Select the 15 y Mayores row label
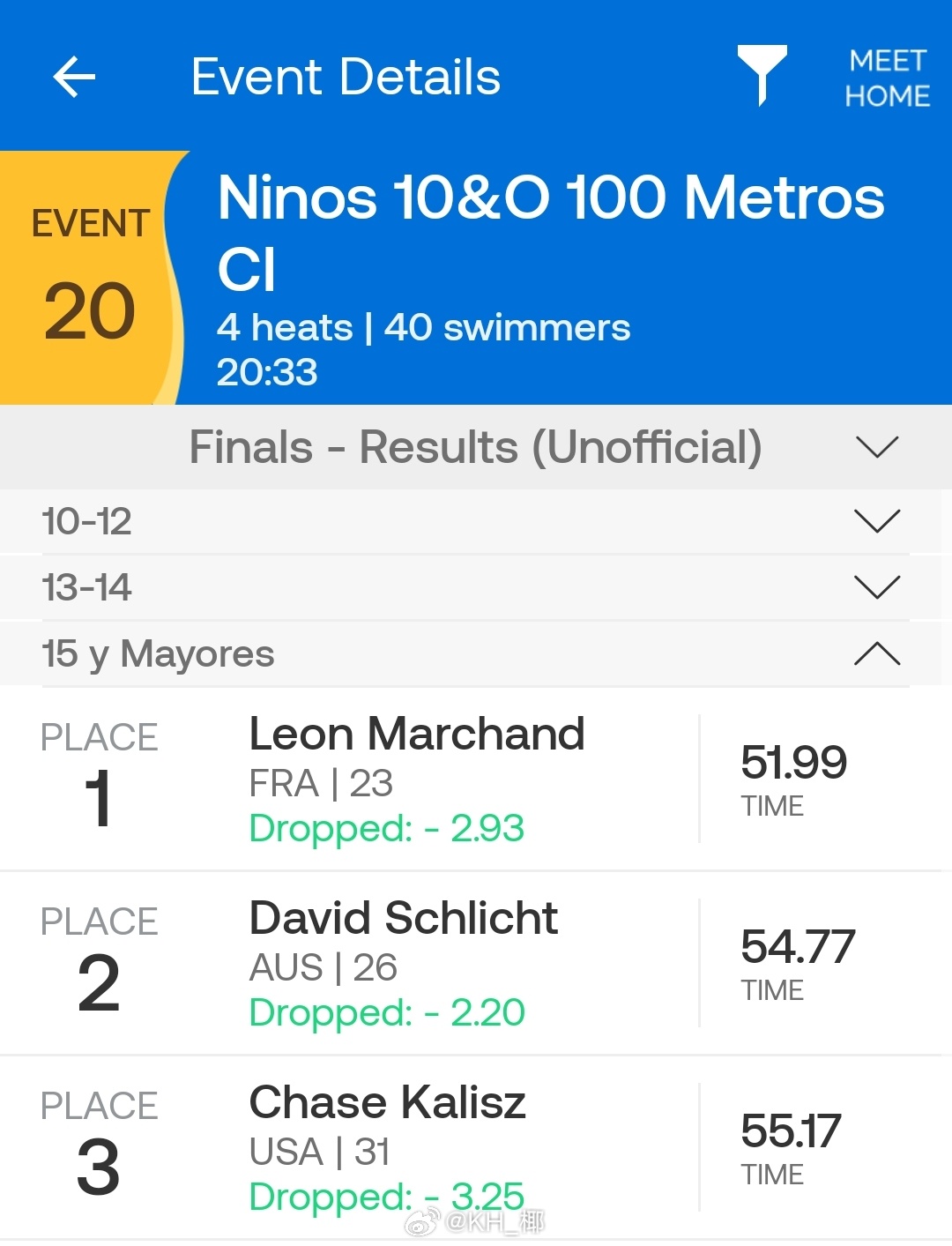The height and width of the screenshot is (1246, 952). click(x=158, y=654)
